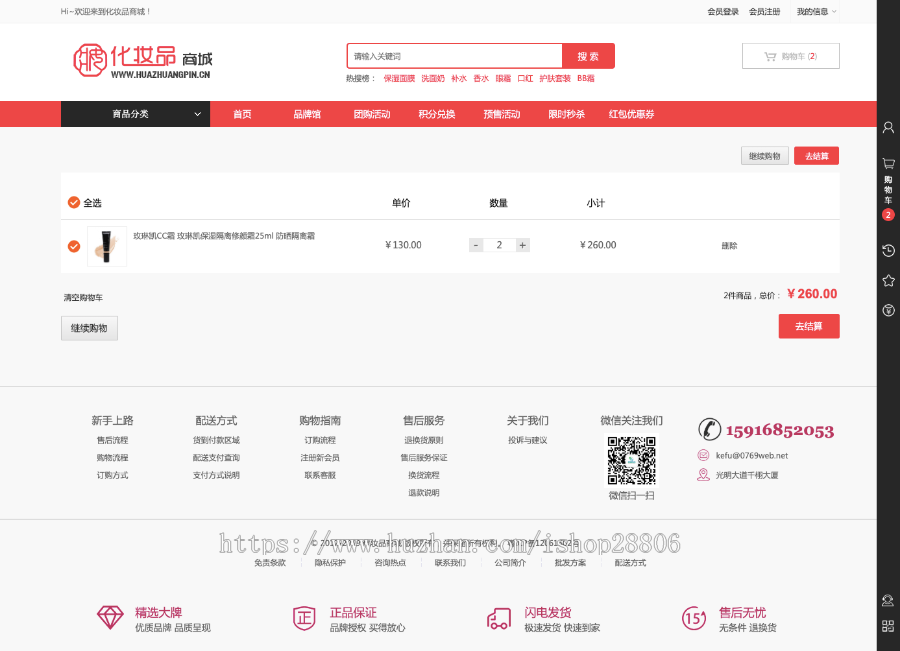The image size is (900, 651).
Task: Open bottom link 批发方案
Action: (x=570, y=563)
